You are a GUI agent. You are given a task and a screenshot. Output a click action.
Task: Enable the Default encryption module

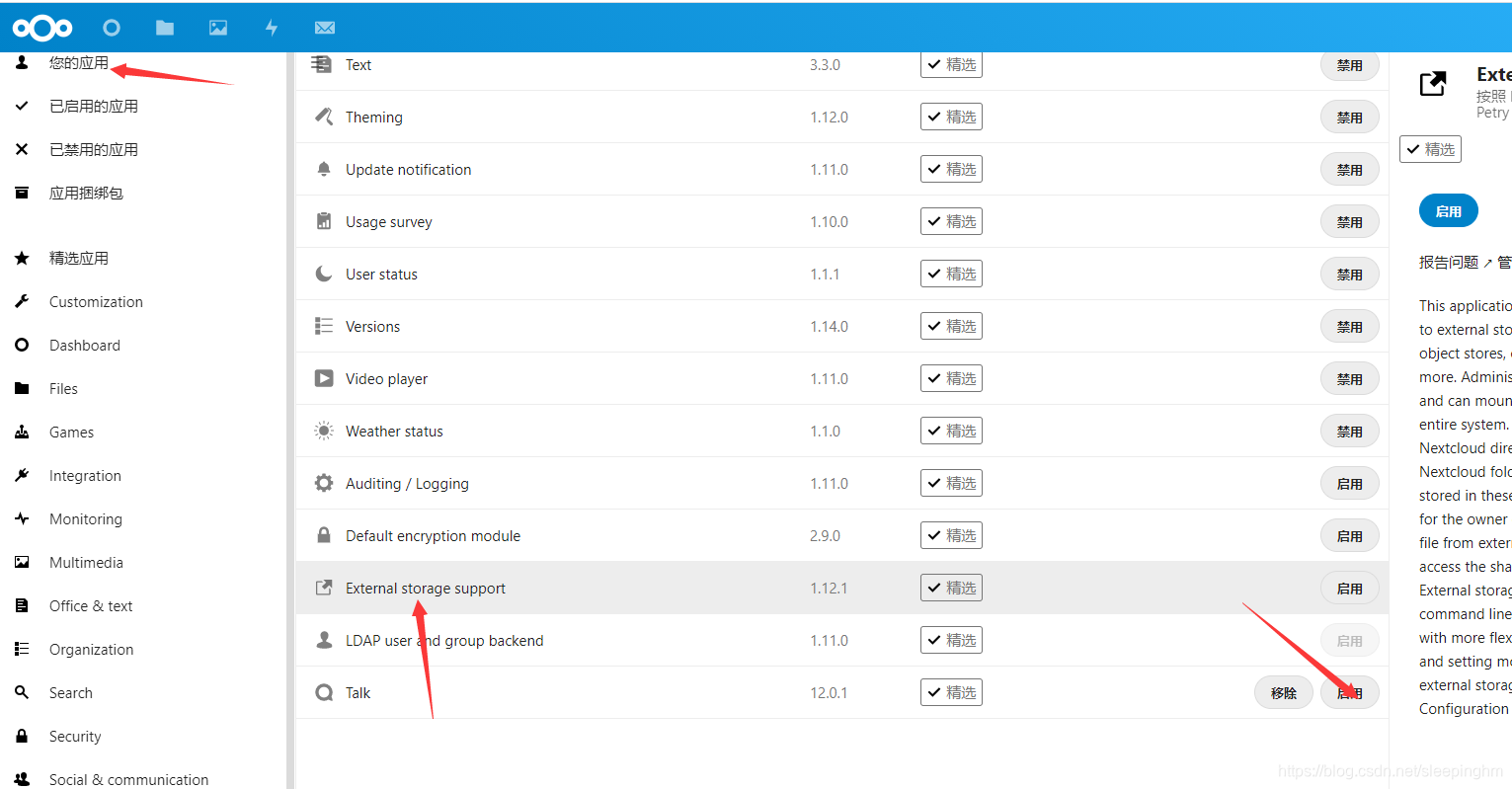pyautogui.click(x=1350, y=536)
